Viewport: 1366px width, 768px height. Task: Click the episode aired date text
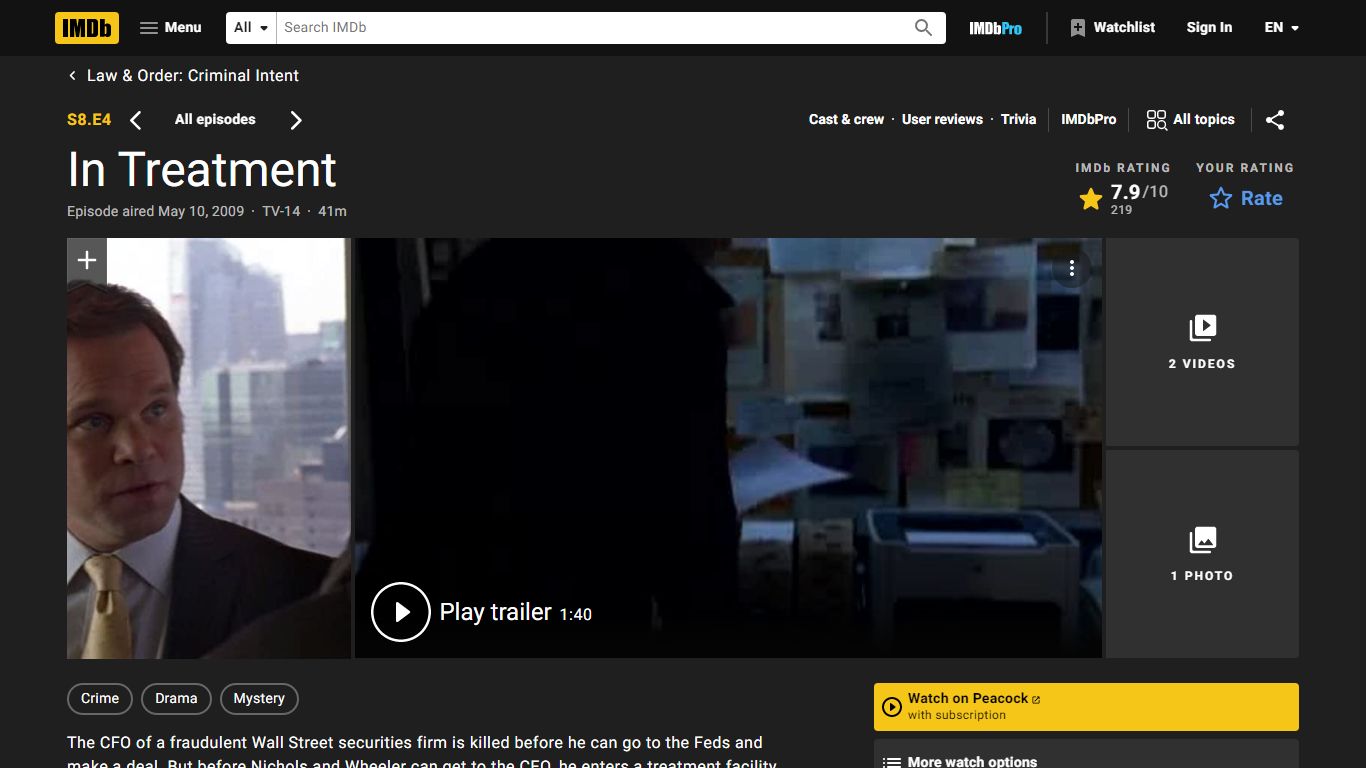155,211
